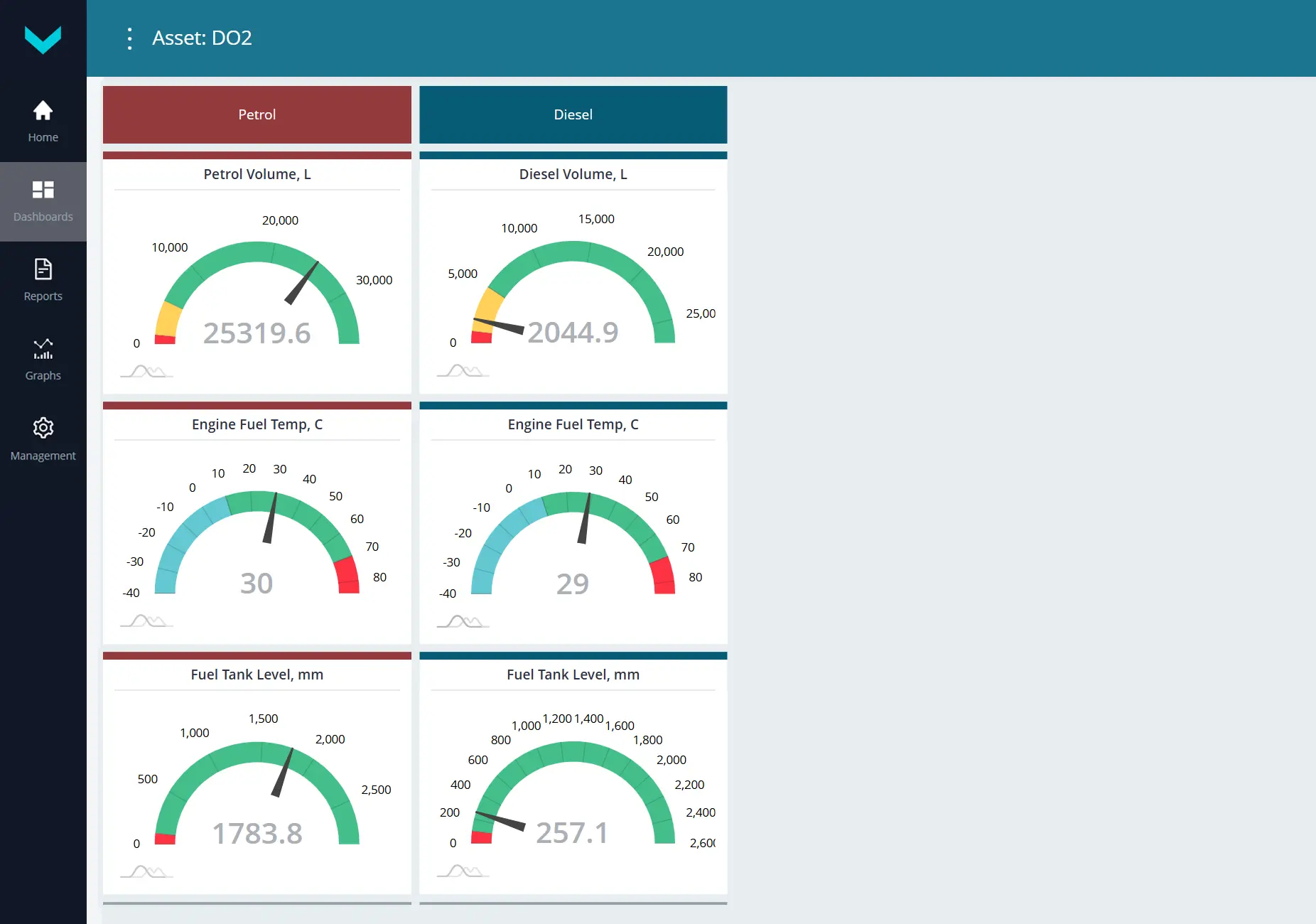Click the Diesel Fuel Tank Level gauge needle
Viewport: 1316px width, 924px height.
pos(500,821)
